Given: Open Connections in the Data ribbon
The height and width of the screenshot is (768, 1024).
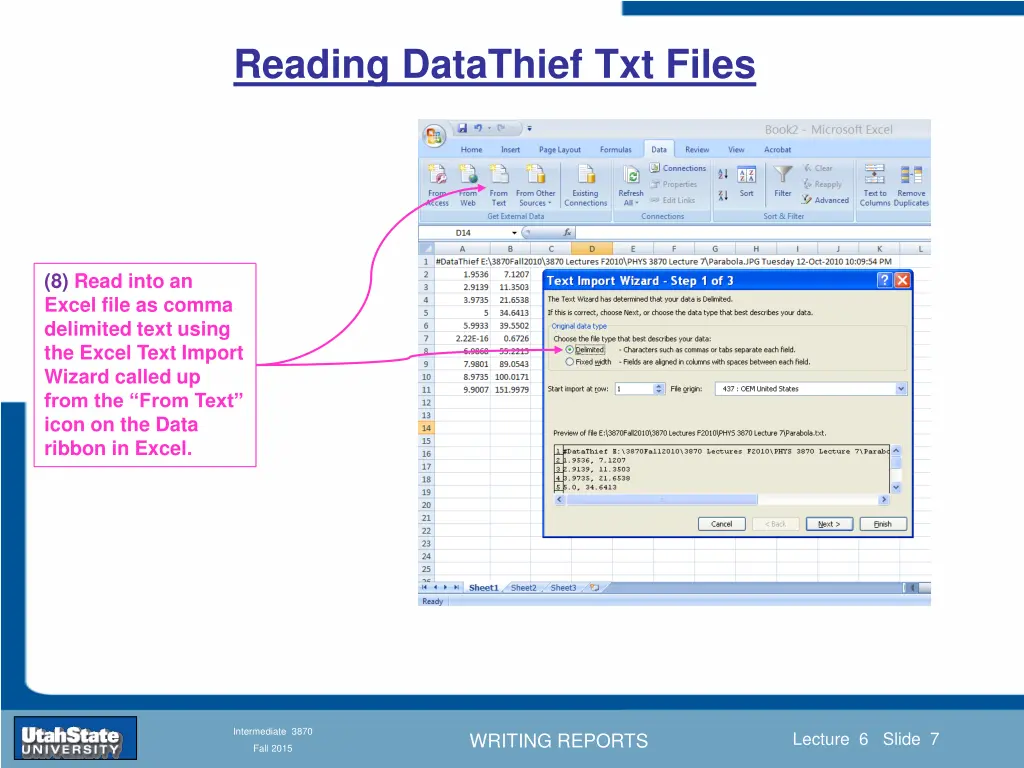Looking at the screenshot, I should (679, 168).
